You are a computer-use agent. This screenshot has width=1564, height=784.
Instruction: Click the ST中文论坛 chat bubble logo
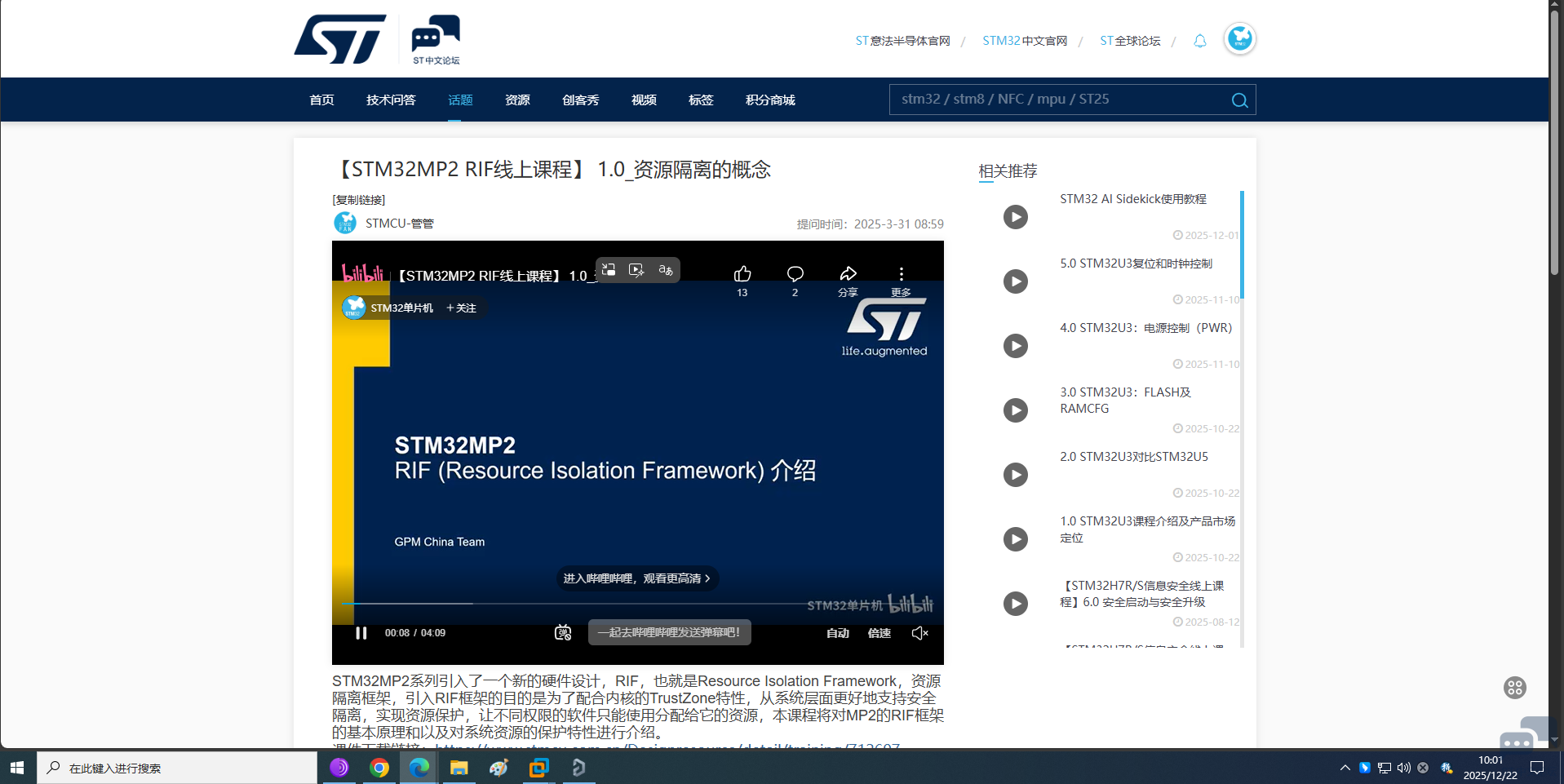[x=436, y=39]
